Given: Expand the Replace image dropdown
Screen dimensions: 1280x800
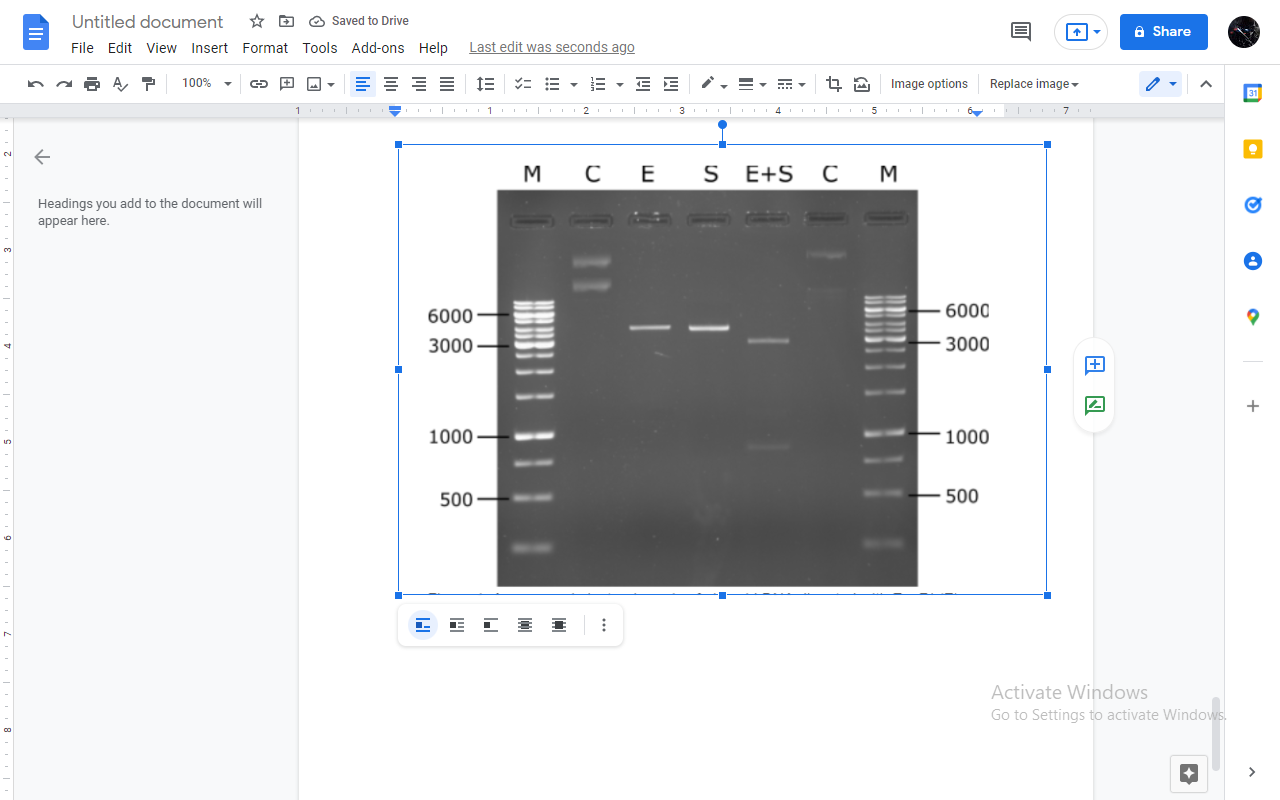Looking at the screenshot, I should tap(1034, 84).
